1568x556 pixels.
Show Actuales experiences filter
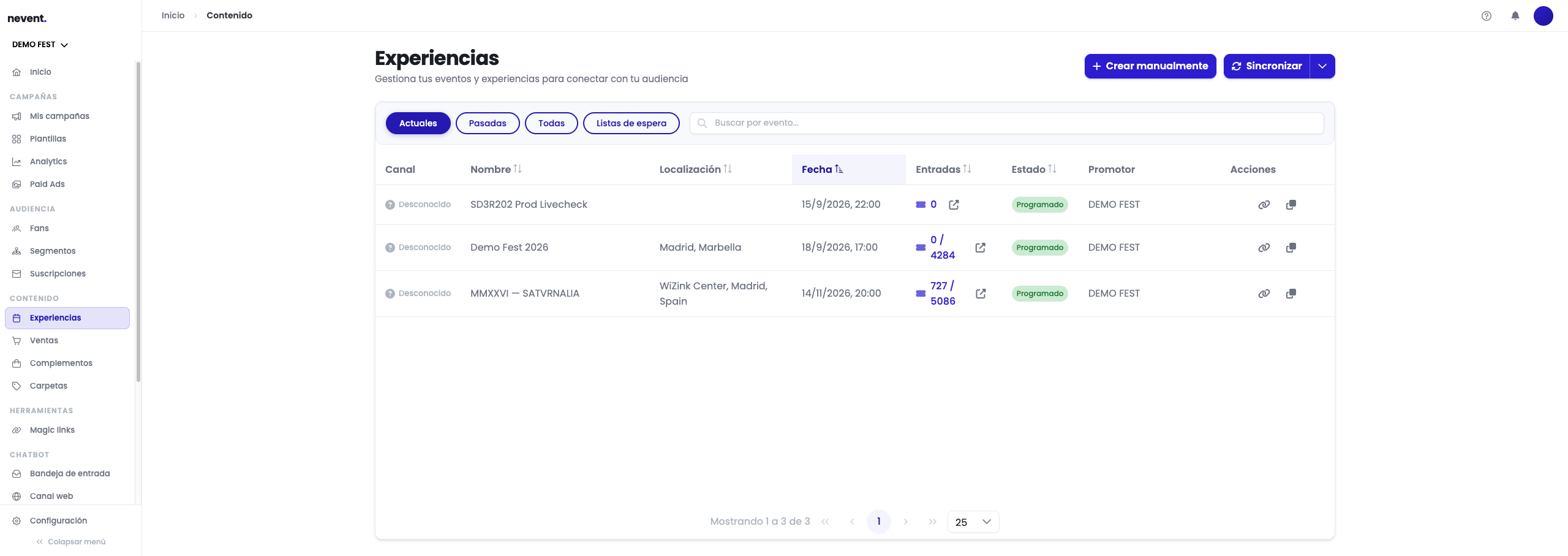[x=418, y=123]
